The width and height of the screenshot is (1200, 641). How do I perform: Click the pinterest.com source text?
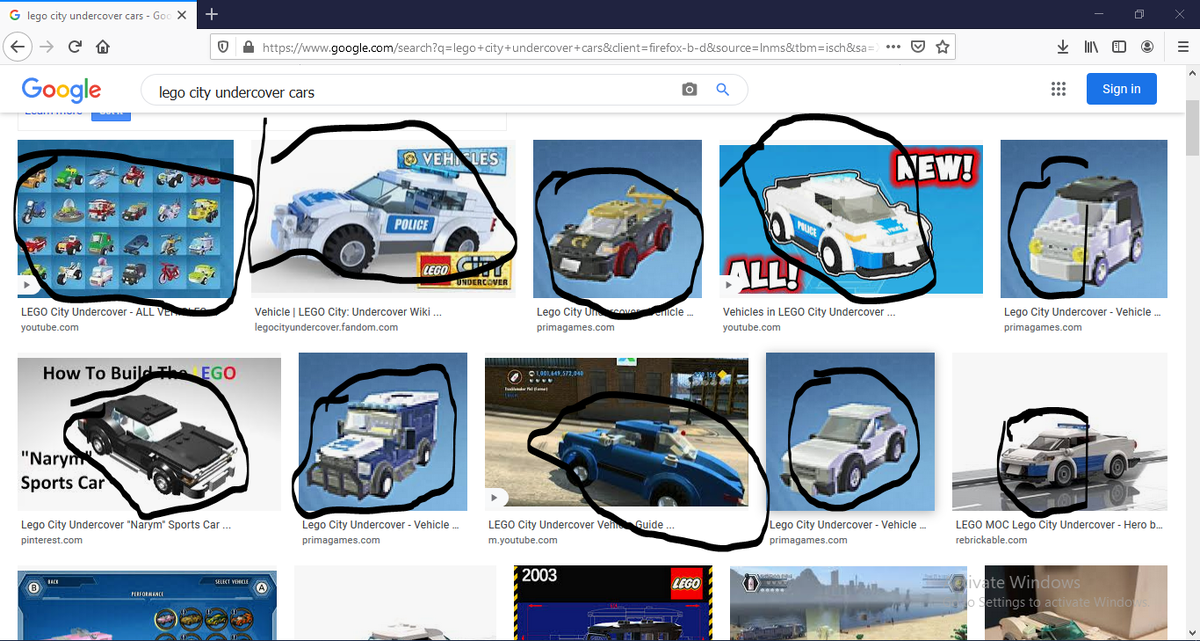[x=51, y=540]
